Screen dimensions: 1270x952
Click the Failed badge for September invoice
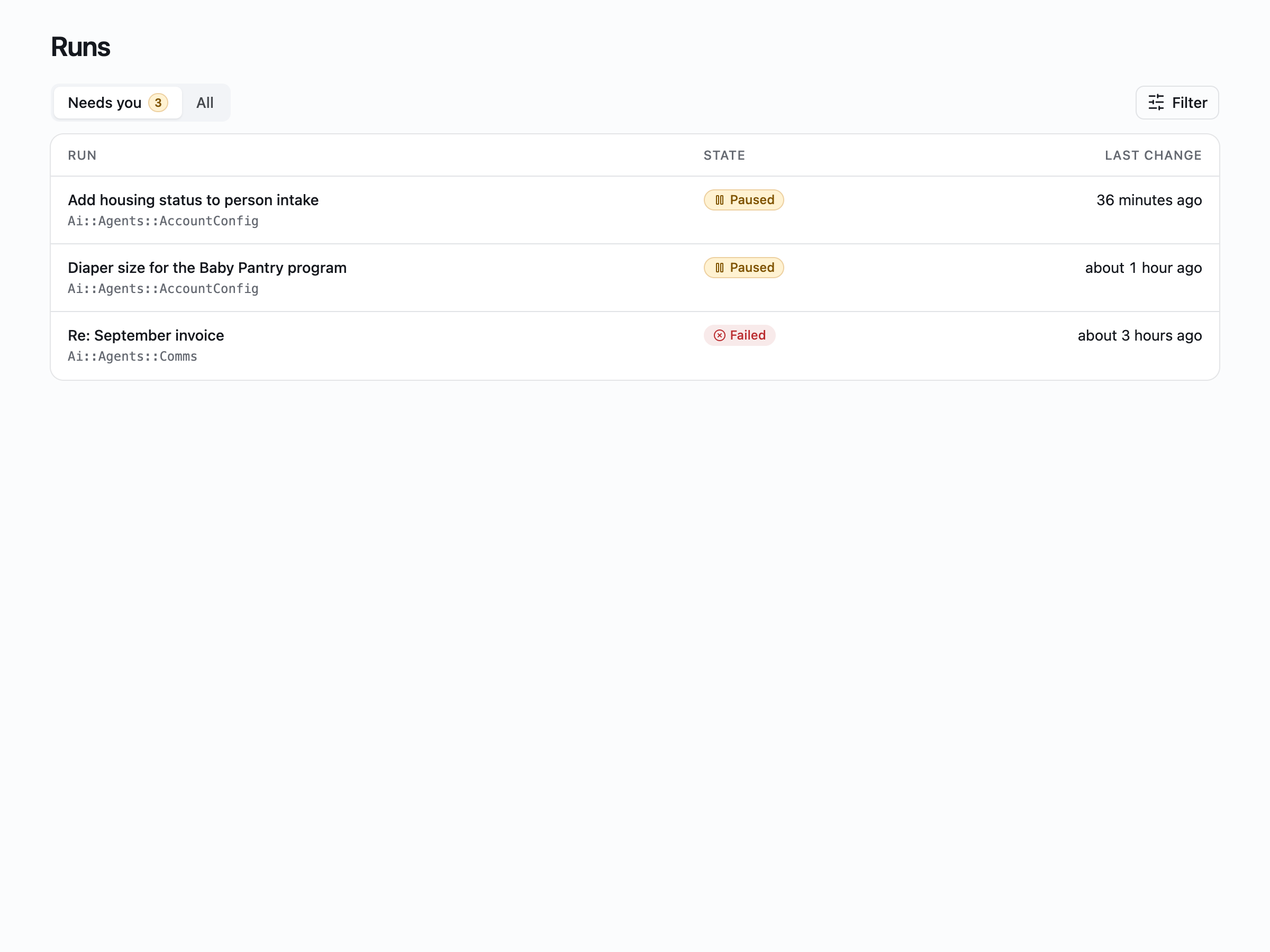click(x=739, y=335)
